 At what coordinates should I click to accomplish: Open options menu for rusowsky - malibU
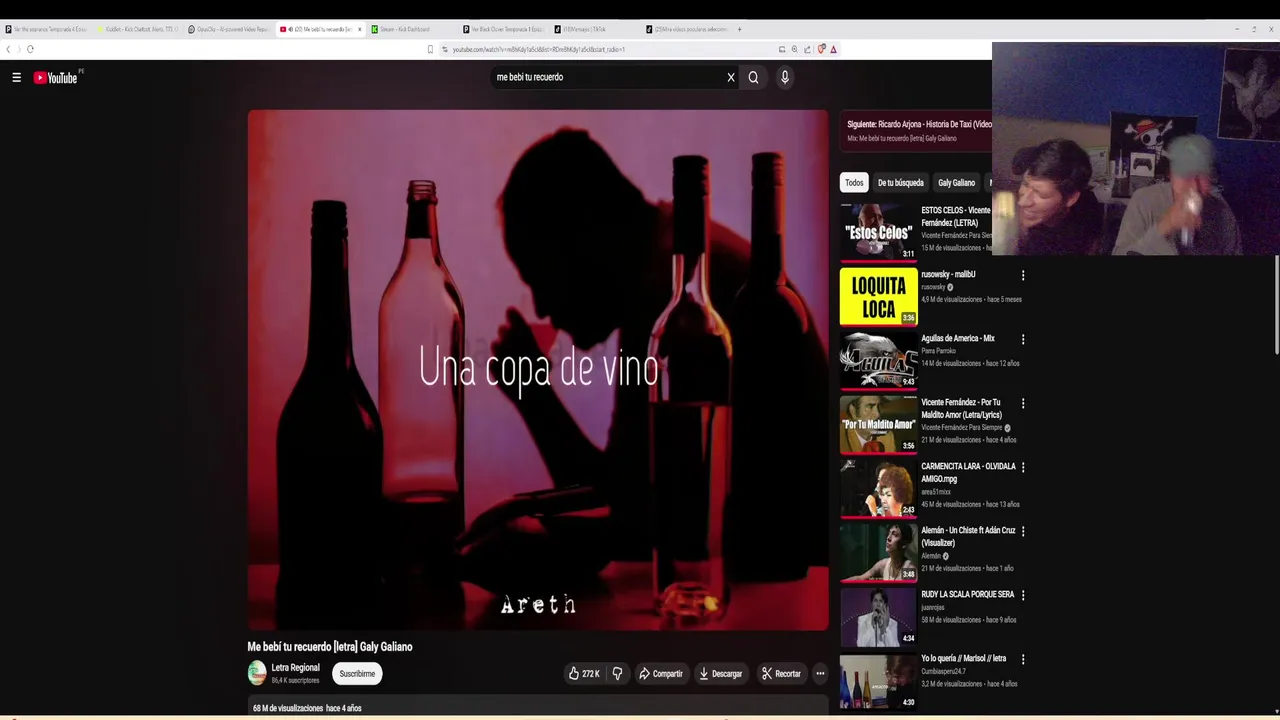tap(1022, 276)
